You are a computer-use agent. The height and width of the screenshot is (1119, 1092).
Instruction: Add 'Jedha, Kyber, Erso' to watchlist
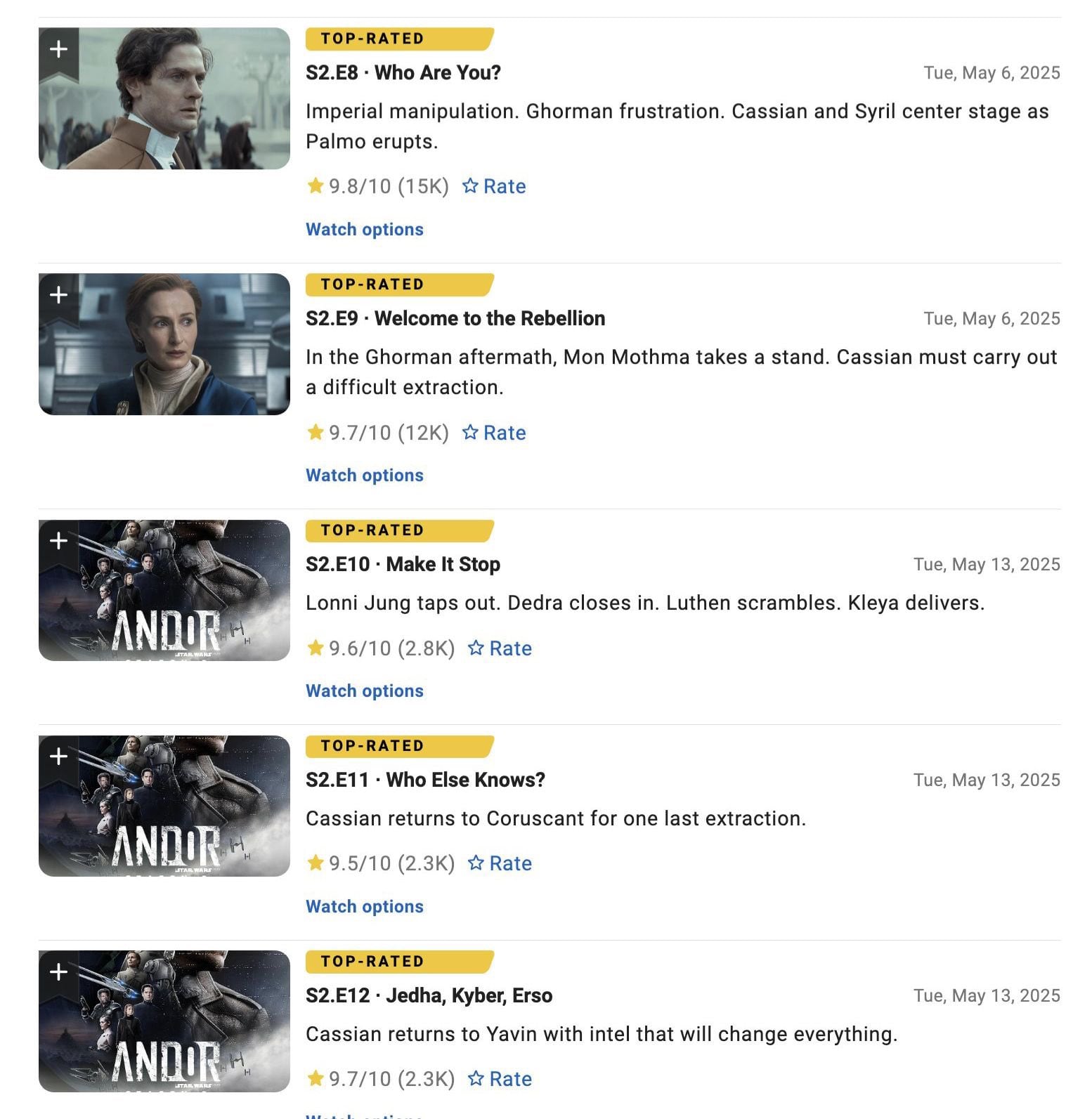click(x=59, y=974)
